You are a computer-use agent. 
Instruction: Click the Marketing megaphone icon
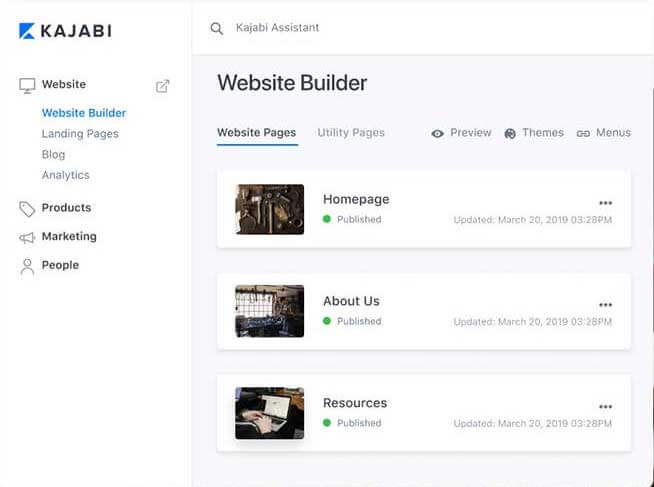coord(27,238)
